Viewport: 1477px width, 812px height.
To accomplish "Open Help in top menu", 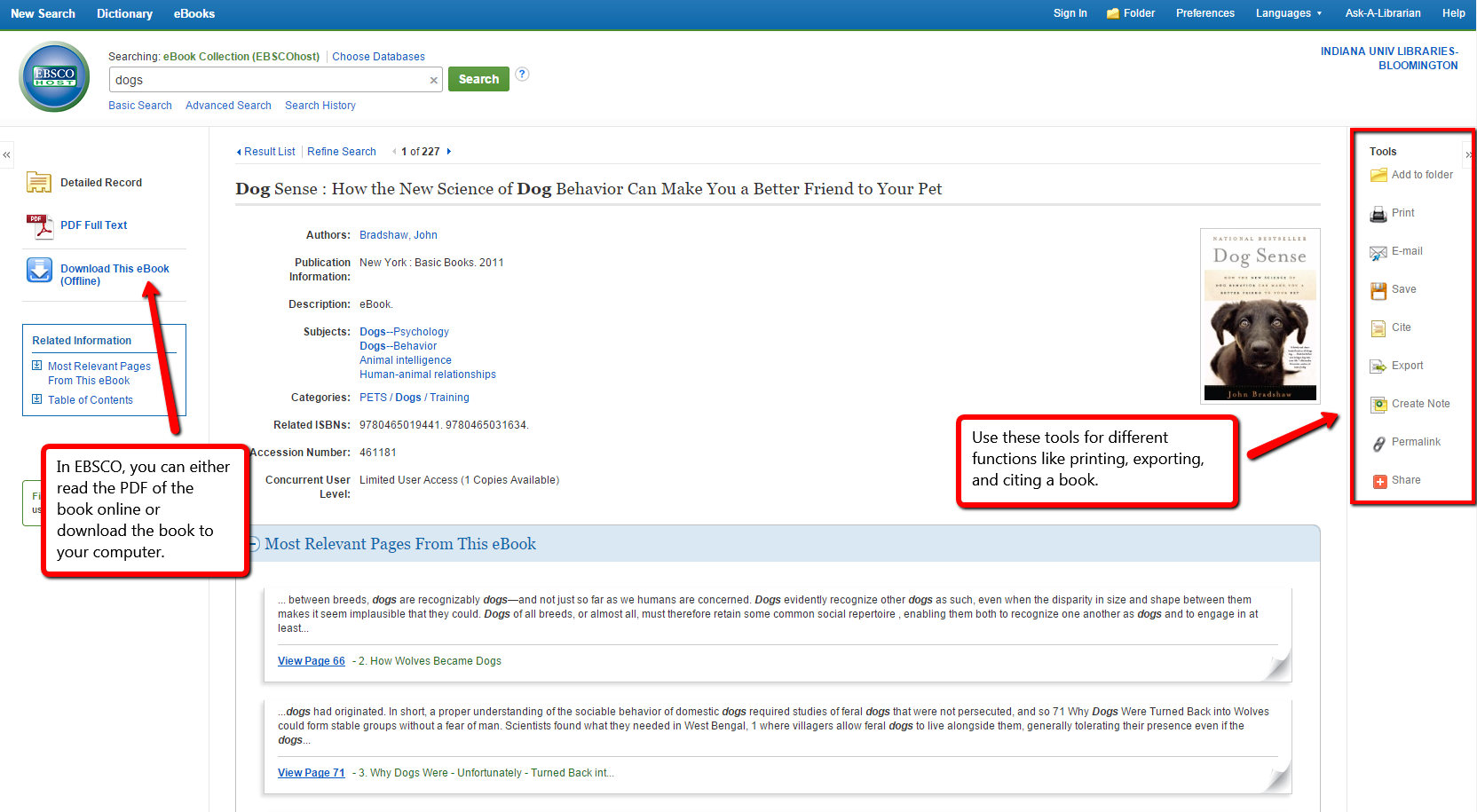I will point(1453,13).
